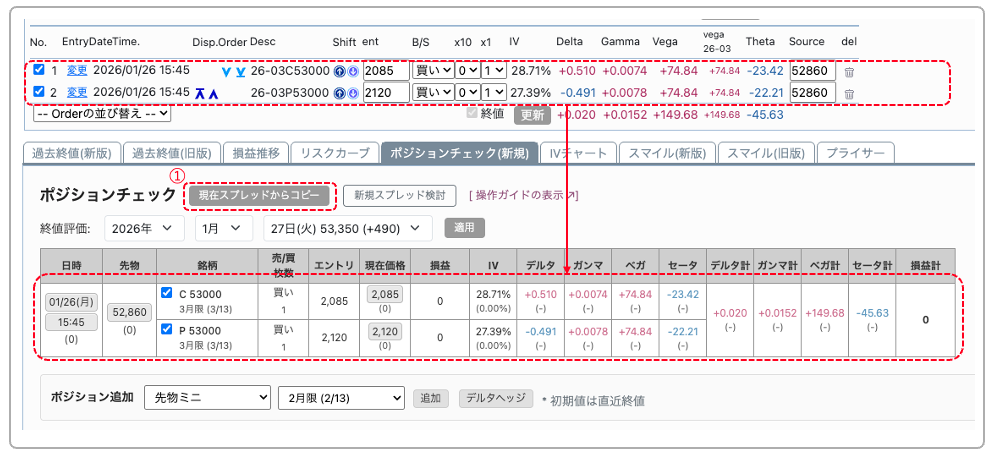This screenshot has height=456, width=992.
Task: Click the +149.68 ベガ計 total value
Action: 826,313
